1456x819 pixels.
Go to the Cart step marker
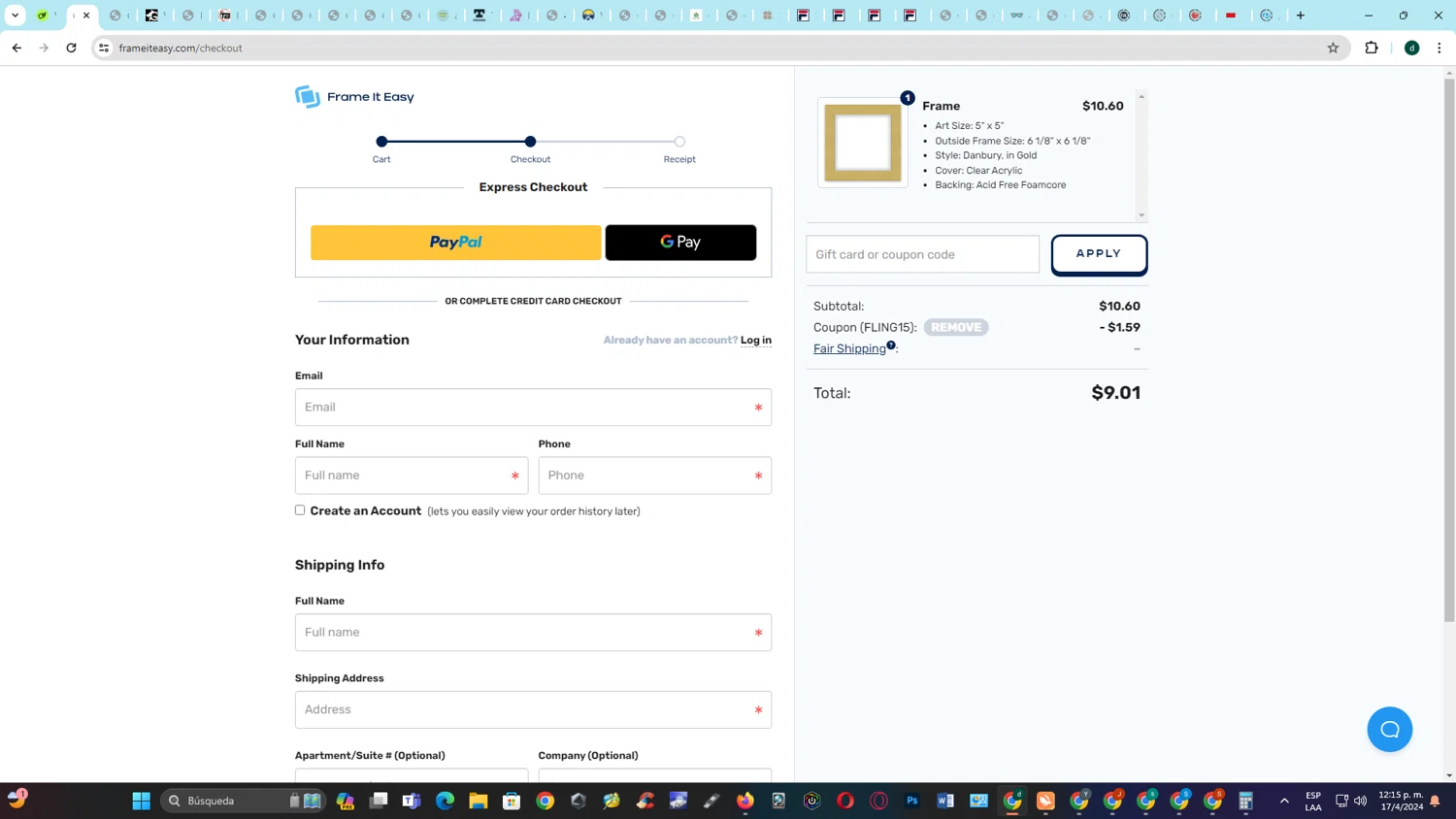[381, 142]
